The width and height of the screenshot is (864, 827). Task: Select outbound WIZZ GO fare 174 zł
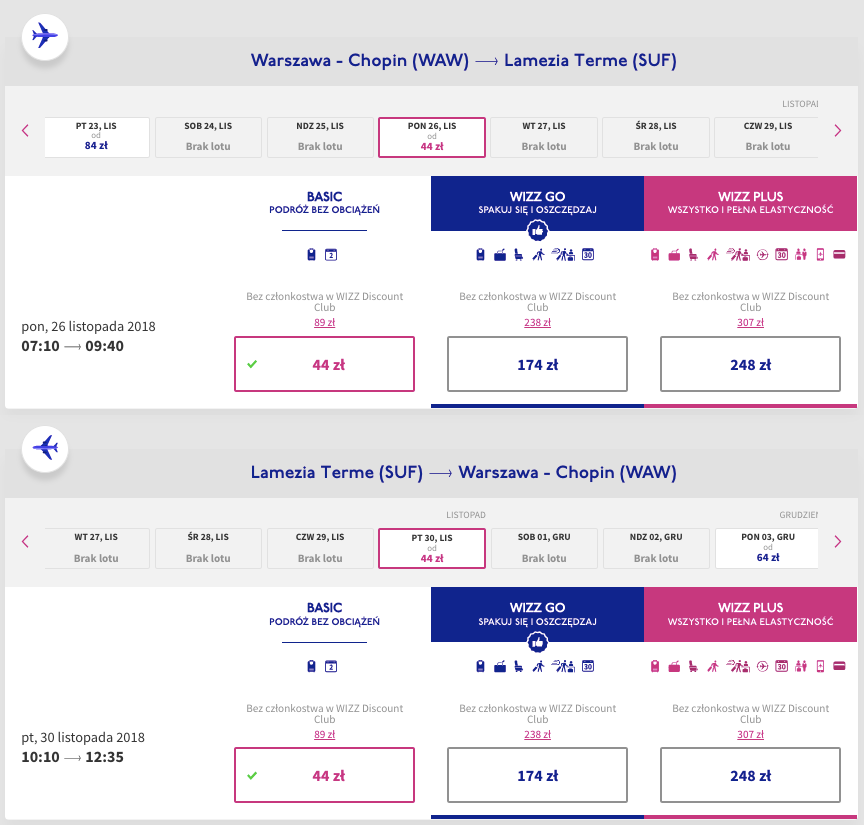(537, 364)
